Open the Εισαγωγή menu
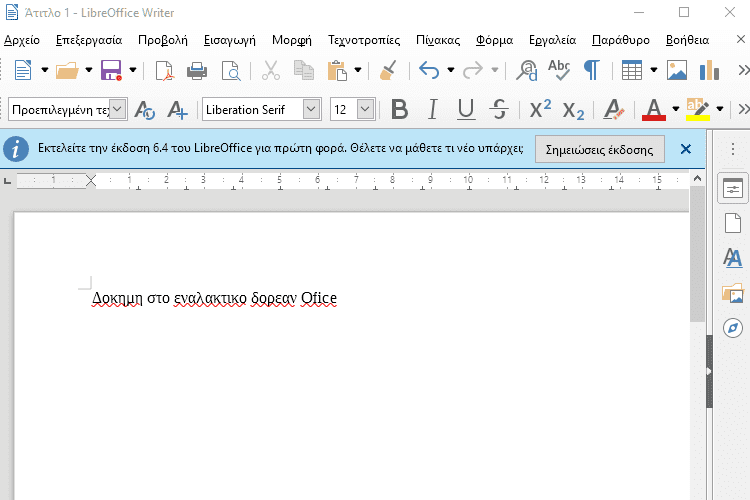The image size is (750, 500). (x=230, y=40)
